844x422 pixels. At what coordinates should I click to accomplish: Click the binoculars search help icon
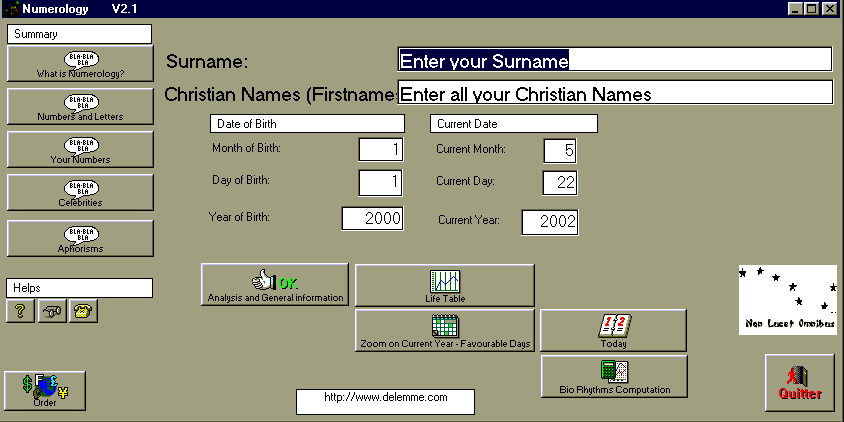point(52,311)
